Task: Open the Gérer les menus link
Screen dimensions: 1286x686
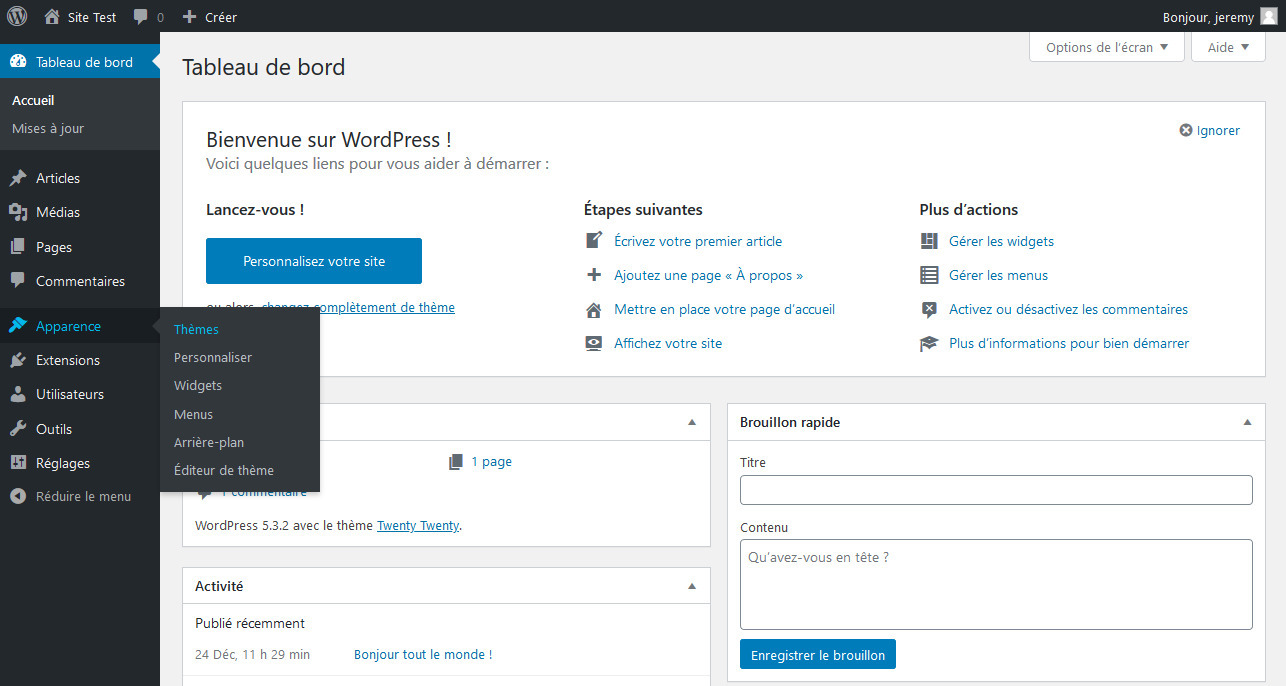Action: (x=998, y=275)
